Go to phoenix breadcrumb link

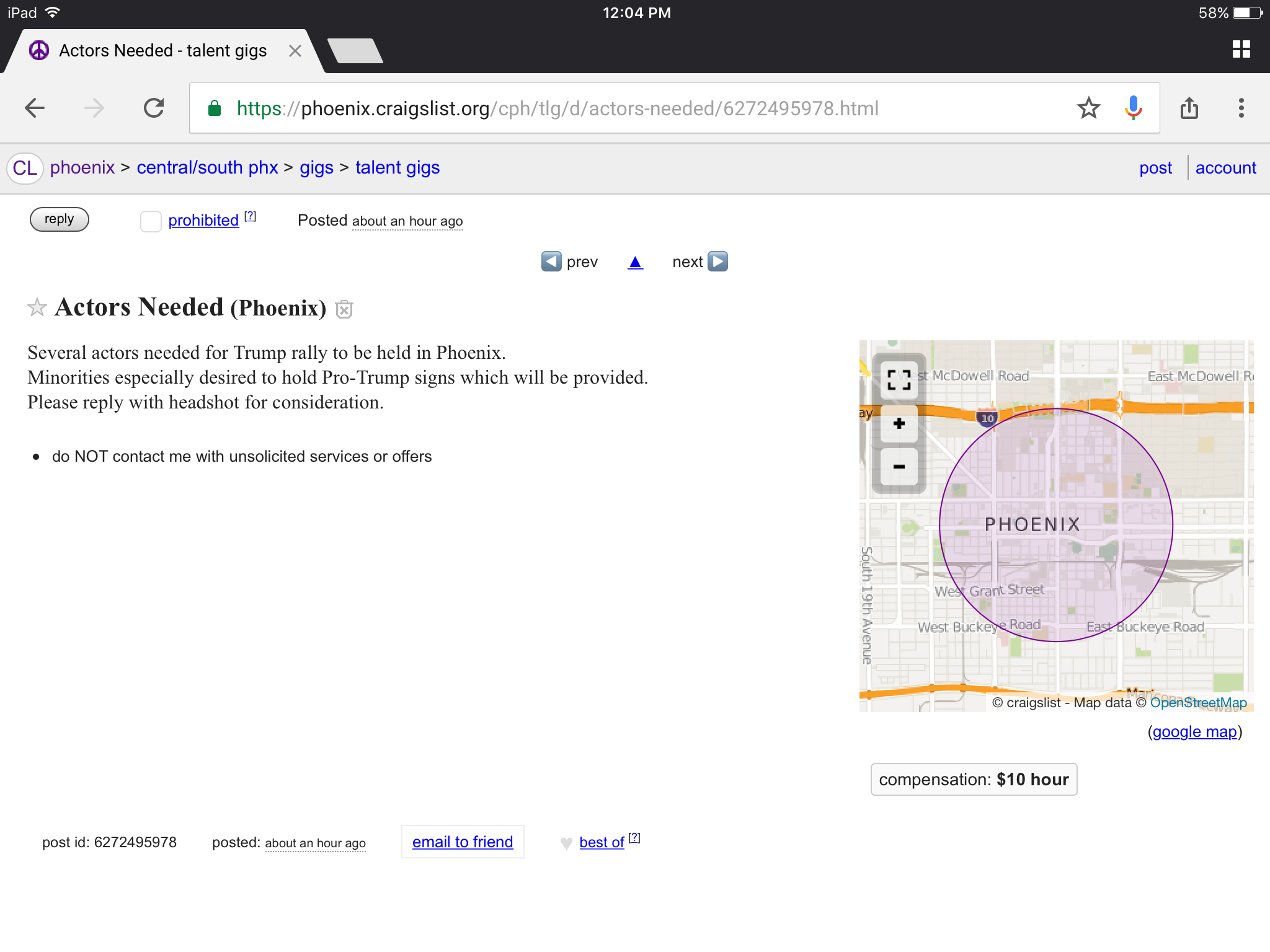(82, 168)
